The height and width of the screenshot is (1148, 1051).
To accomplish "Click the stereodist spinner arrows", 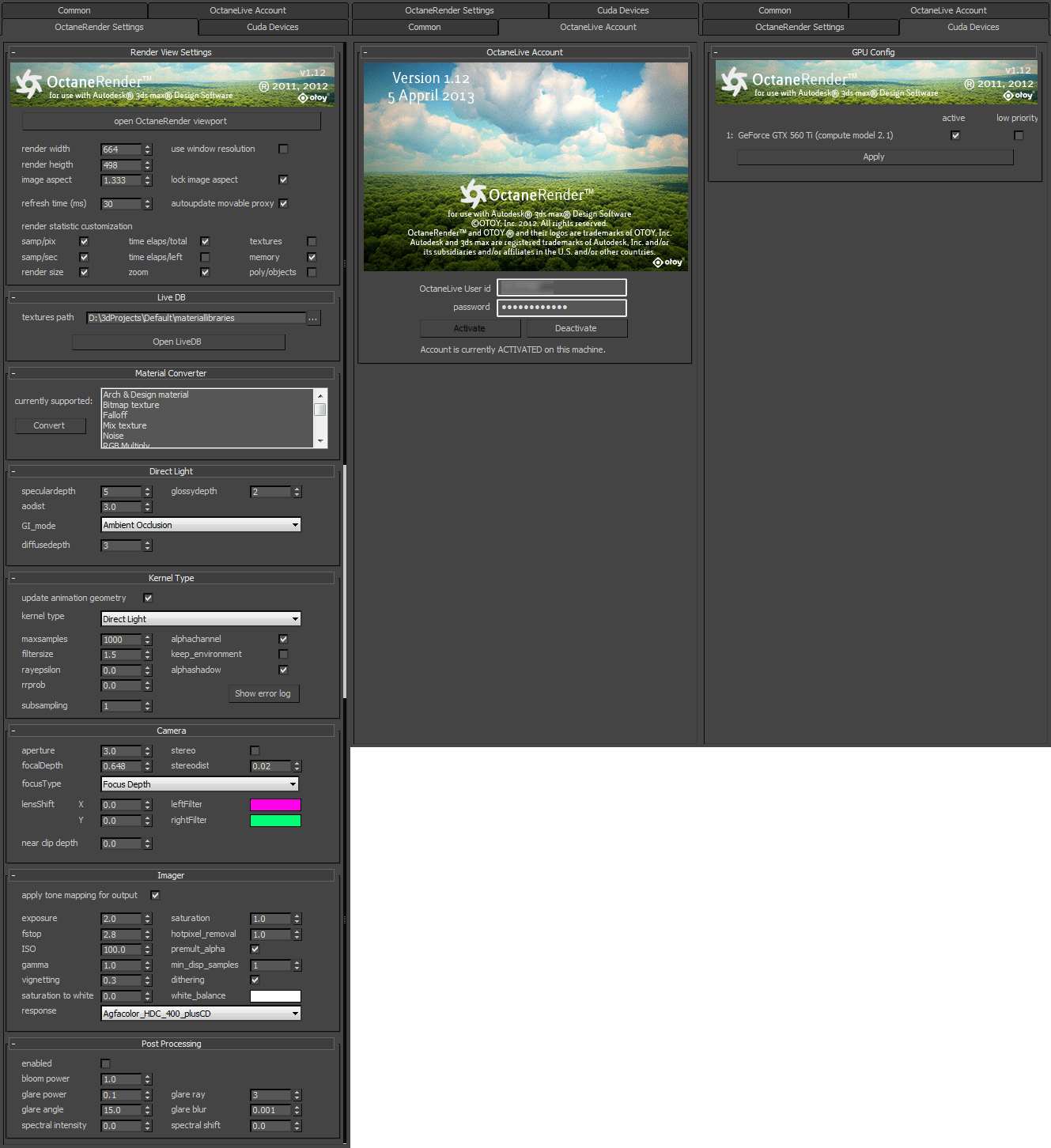I will pos(297,766).
